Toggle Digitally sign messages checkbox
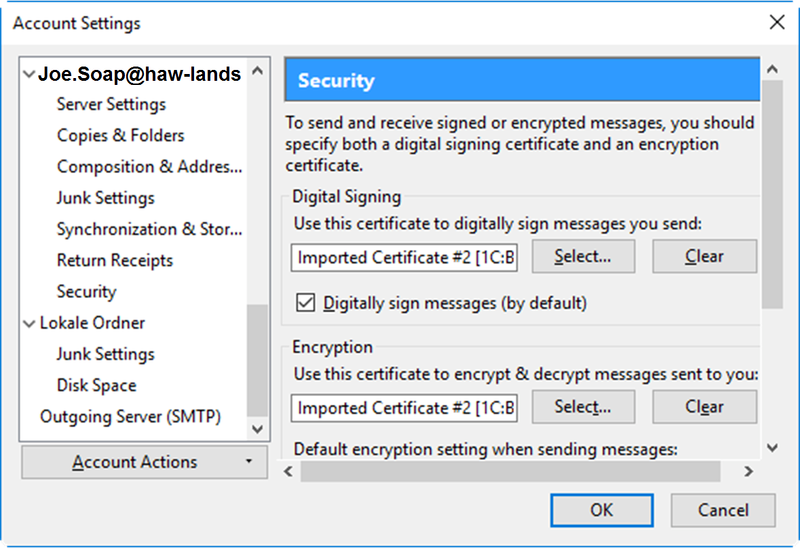The height and width of the screenshot is (548, 800). coord(306,302)
